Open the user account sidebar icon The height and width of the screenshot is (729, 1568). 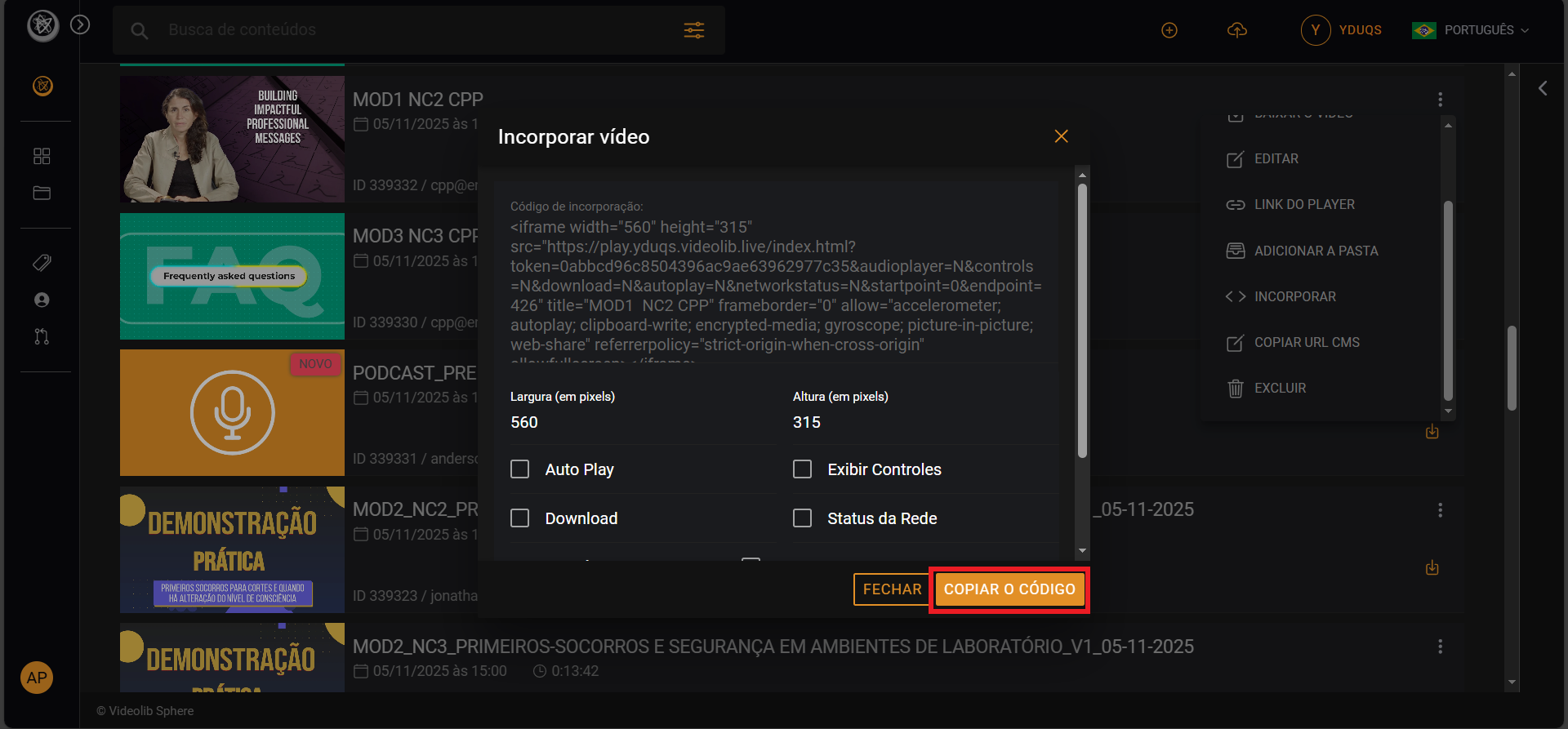click(42, 300)
